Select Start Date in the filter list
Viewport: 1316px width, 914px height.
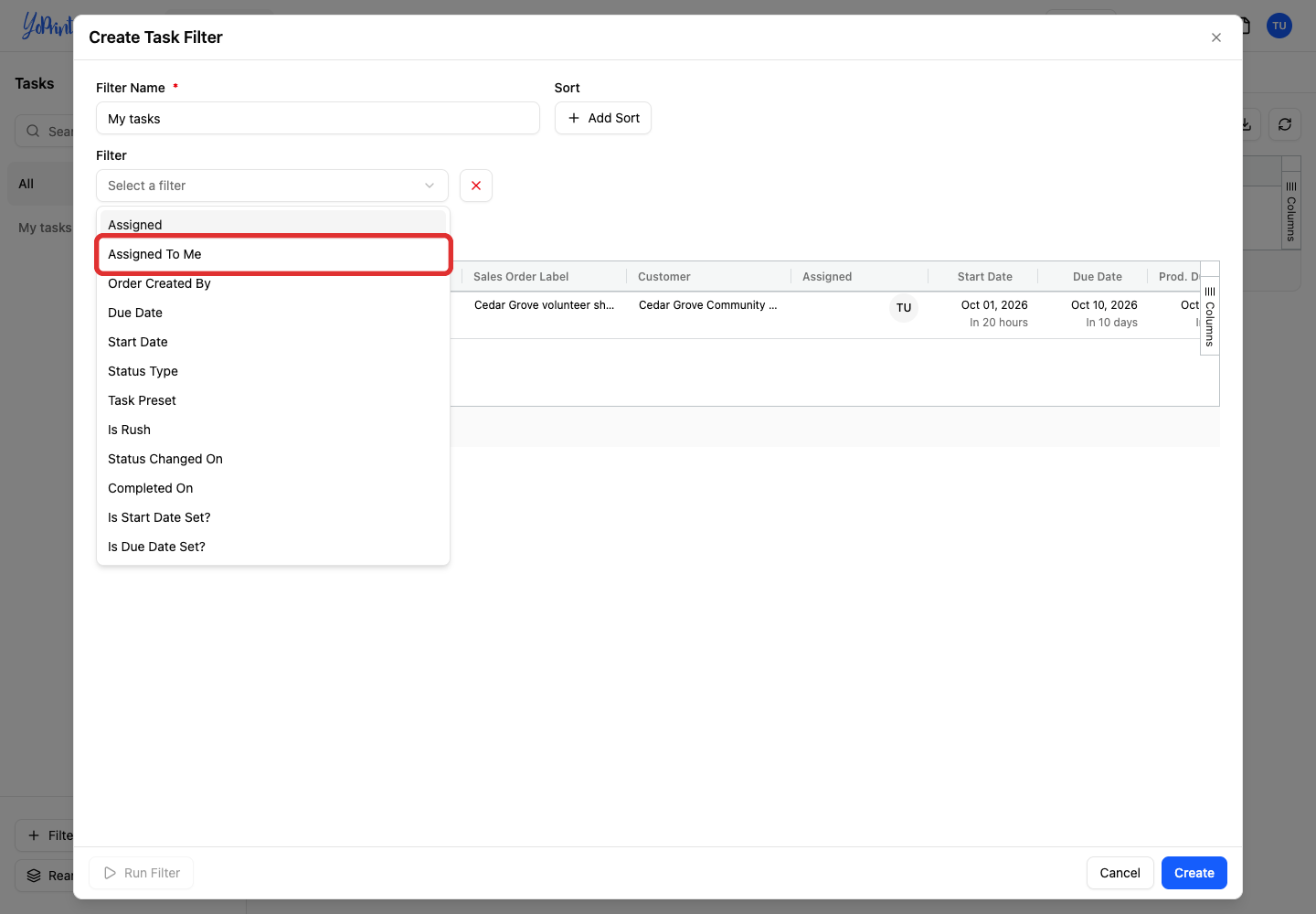[x=273, y=342]
